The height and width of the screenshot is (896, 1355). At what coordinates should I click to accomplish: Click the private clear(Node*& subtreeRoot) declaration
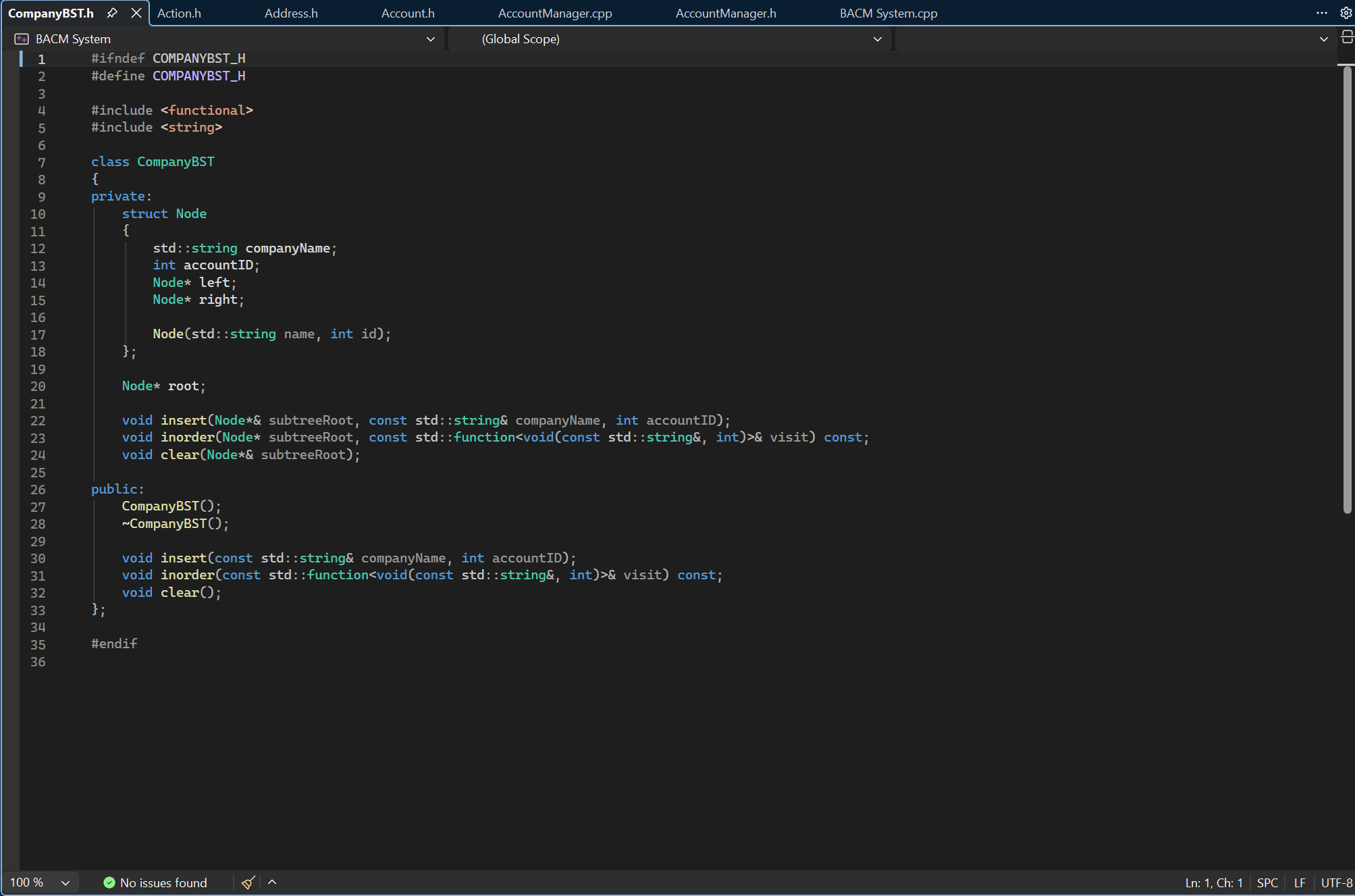241,454
